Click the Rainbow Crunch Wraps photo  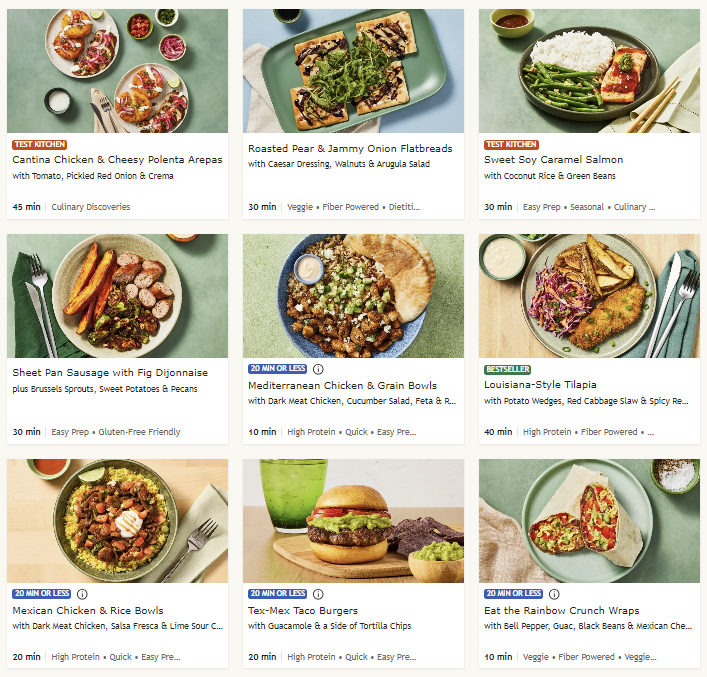pos(589,521)
